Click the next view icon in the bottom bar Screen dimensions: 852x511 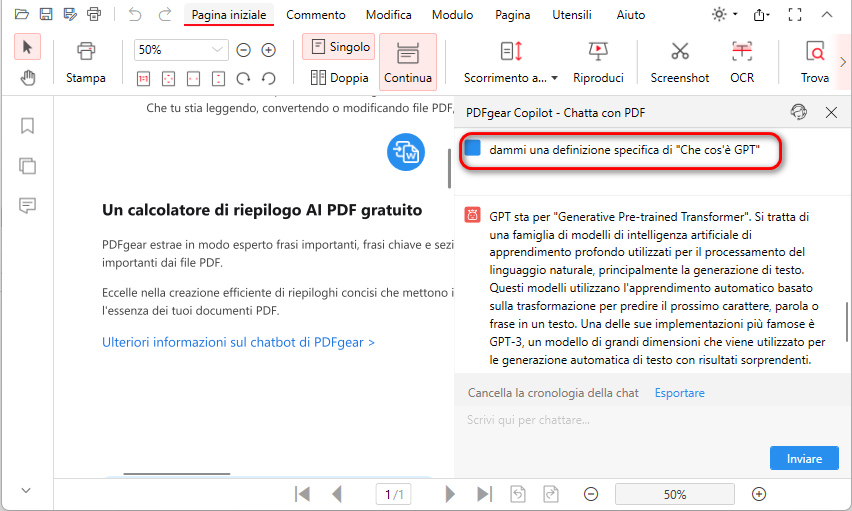click(x=551, y=494)
